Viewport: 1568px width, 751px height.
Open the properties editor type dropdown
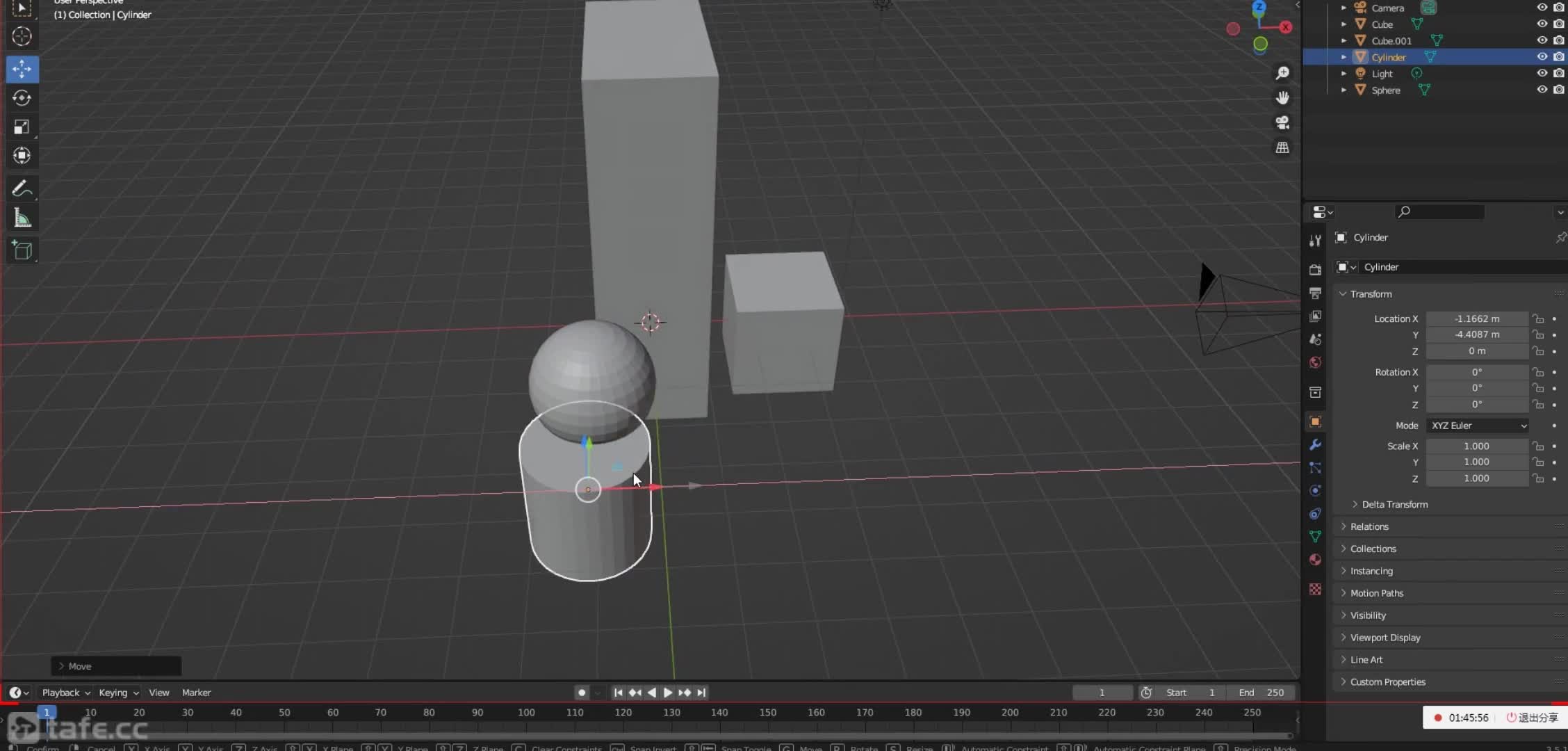coord(1322,212)
